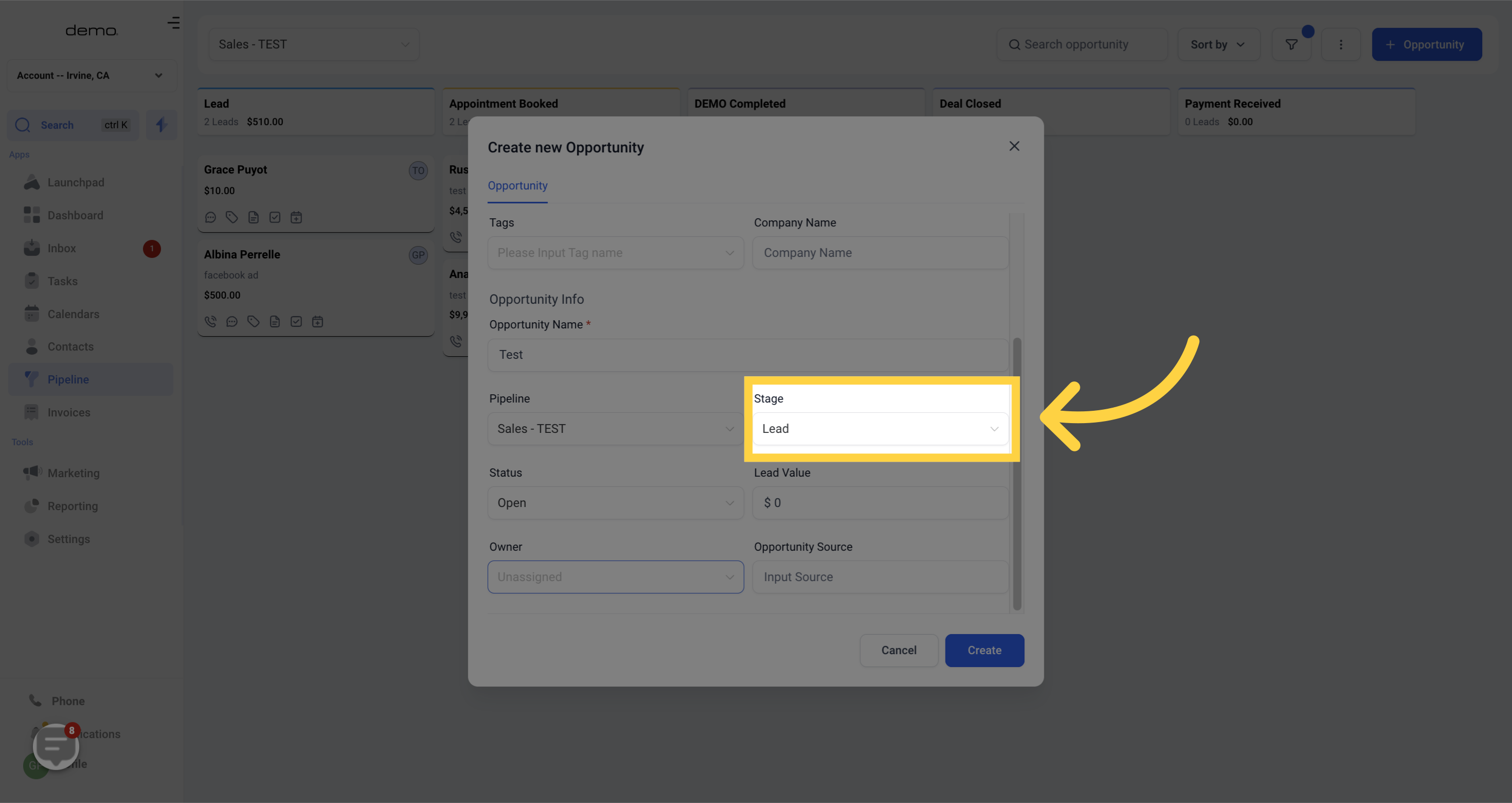This screenshot has height=803, width=1512.
Task: Click the Create button
Action: [x=984, y=650]
